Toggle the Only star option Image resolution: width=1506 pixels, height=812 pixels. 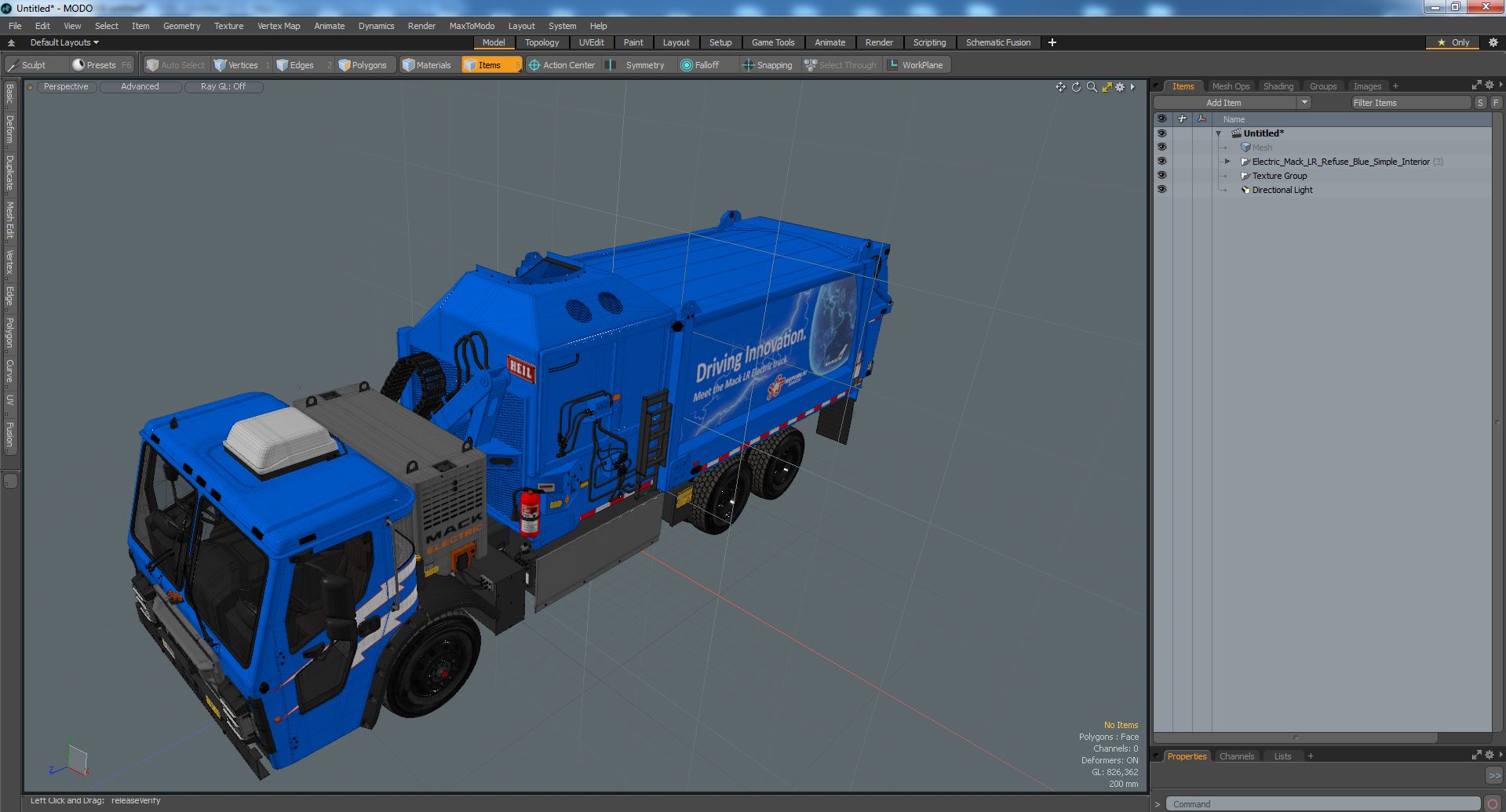1453,42
